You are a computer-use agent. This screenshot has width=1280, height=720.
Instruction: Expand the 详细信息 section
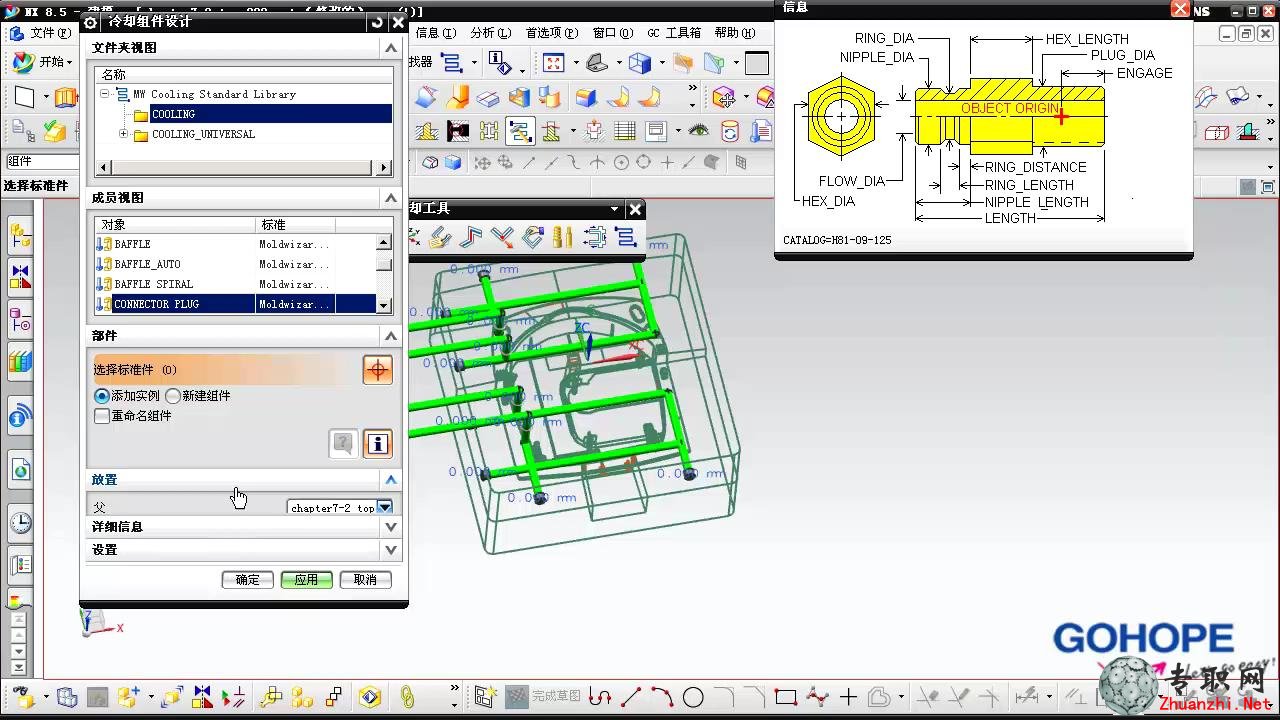coord(391,527)
